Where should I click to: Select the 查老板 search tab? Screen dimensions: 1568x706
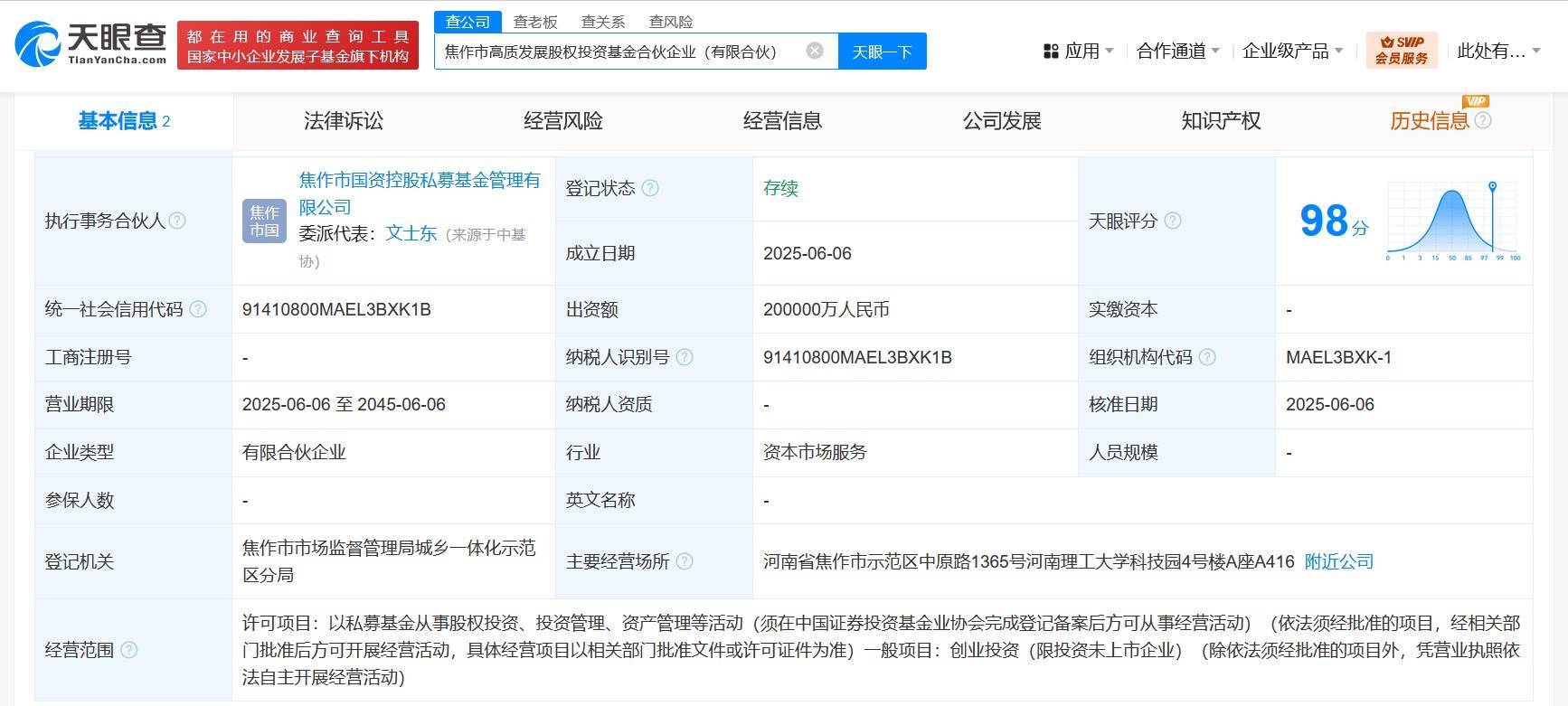point(535,22)
